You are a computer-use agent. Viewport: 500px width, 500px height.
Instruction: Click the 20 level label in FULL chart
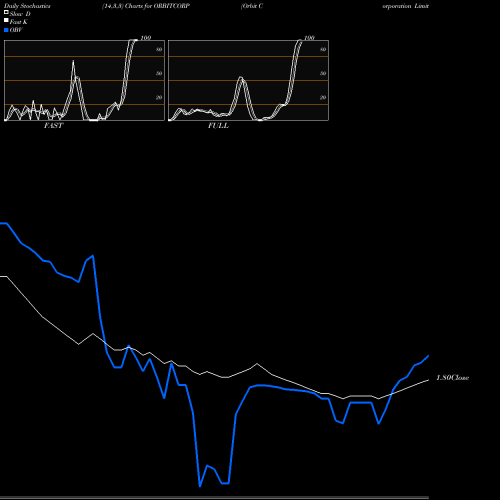click(323, 97)
